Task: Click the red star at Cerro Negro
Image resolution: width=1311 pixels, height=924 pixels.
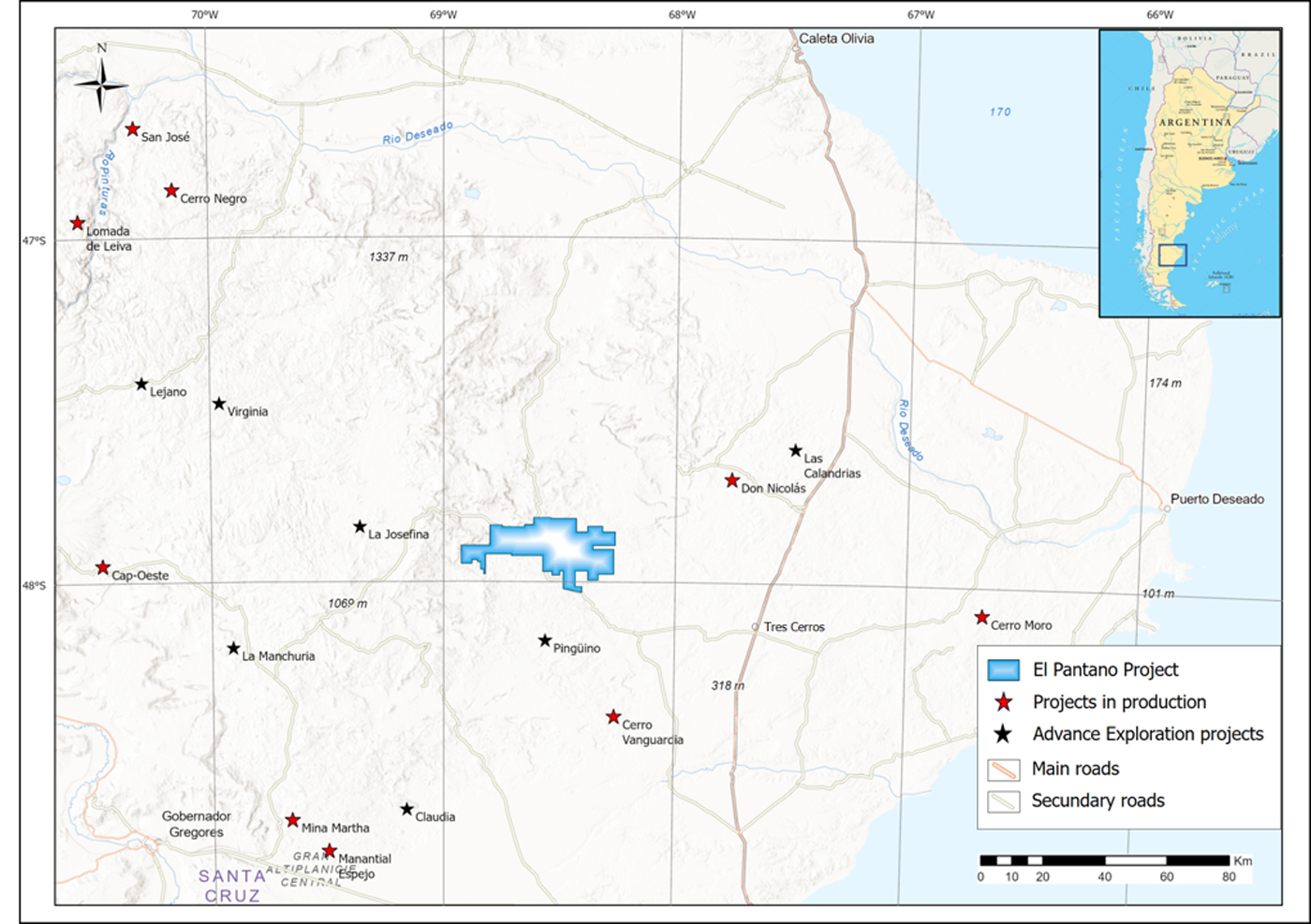Action: 171,191
